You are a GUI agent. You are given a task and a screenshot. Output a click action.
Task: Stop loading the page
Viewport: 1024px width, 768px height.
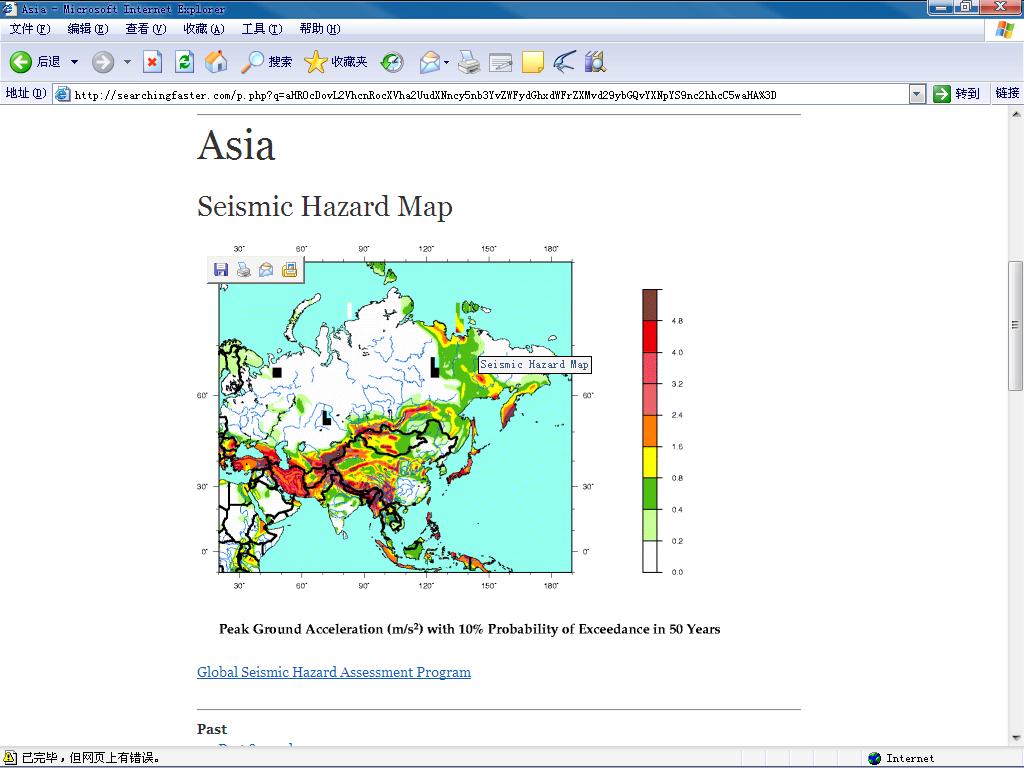[152, 62]
